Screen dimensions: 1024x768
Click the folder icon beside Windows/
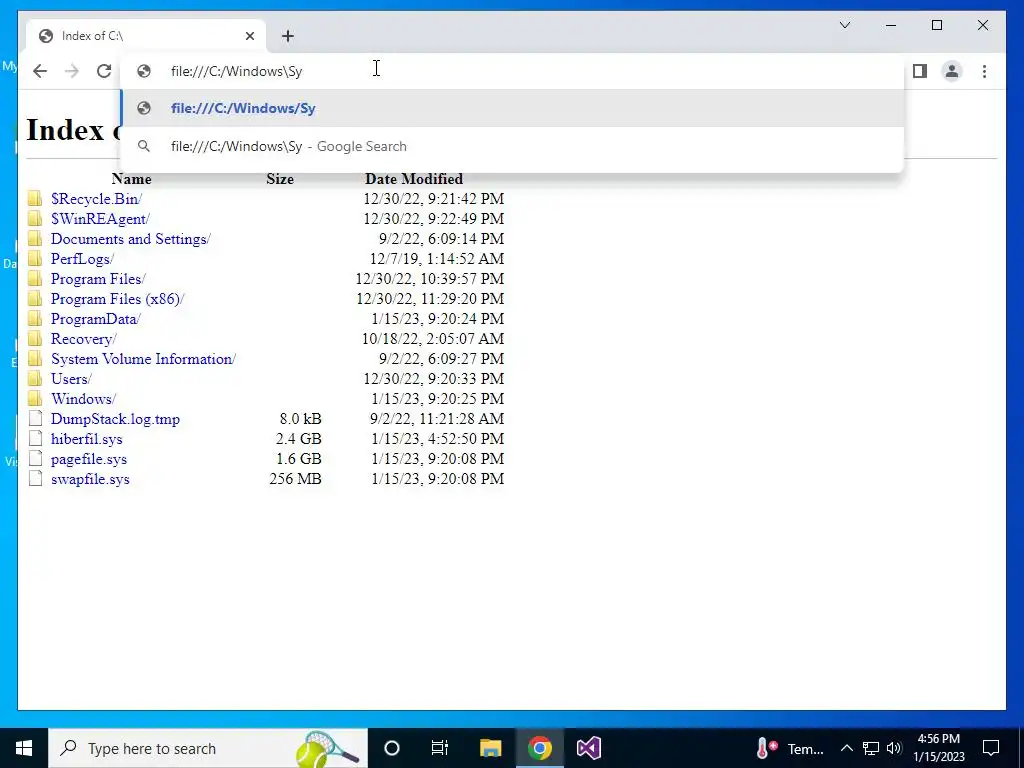point(35,398)
